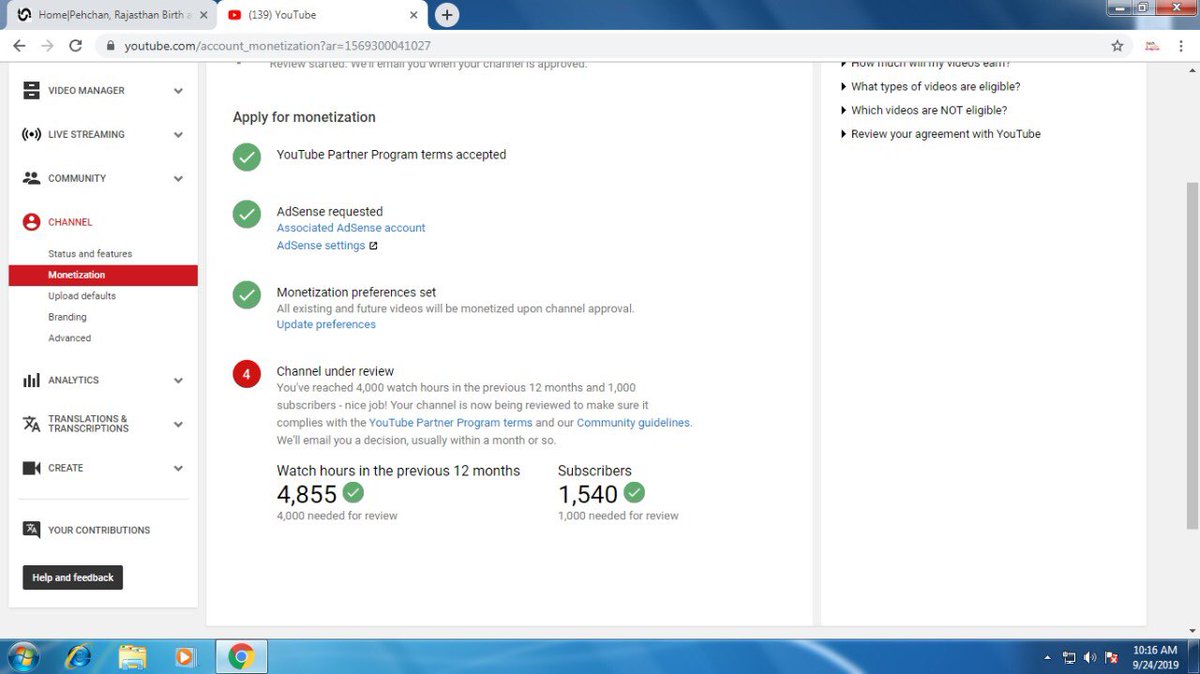1200x674 pixels.
Task: Expand the Video Manager chevron
Action: (x=178, y=91)
